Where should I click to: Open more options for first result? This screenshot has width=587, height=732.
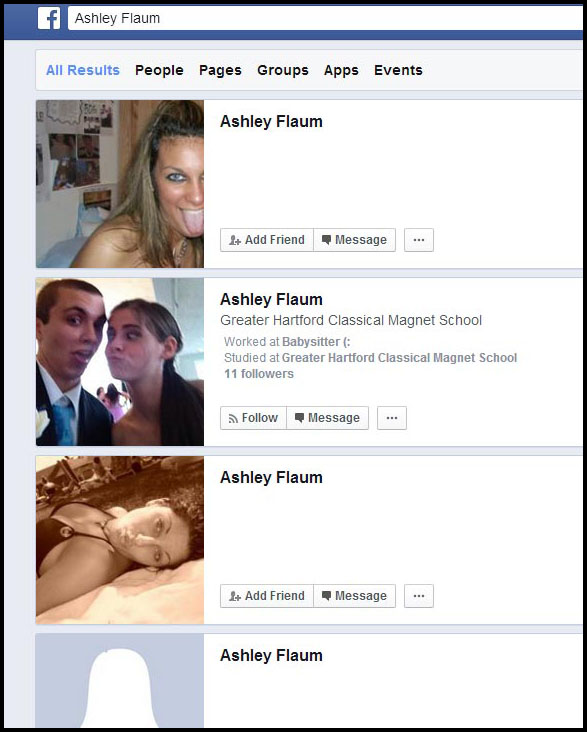coord(419,240)
